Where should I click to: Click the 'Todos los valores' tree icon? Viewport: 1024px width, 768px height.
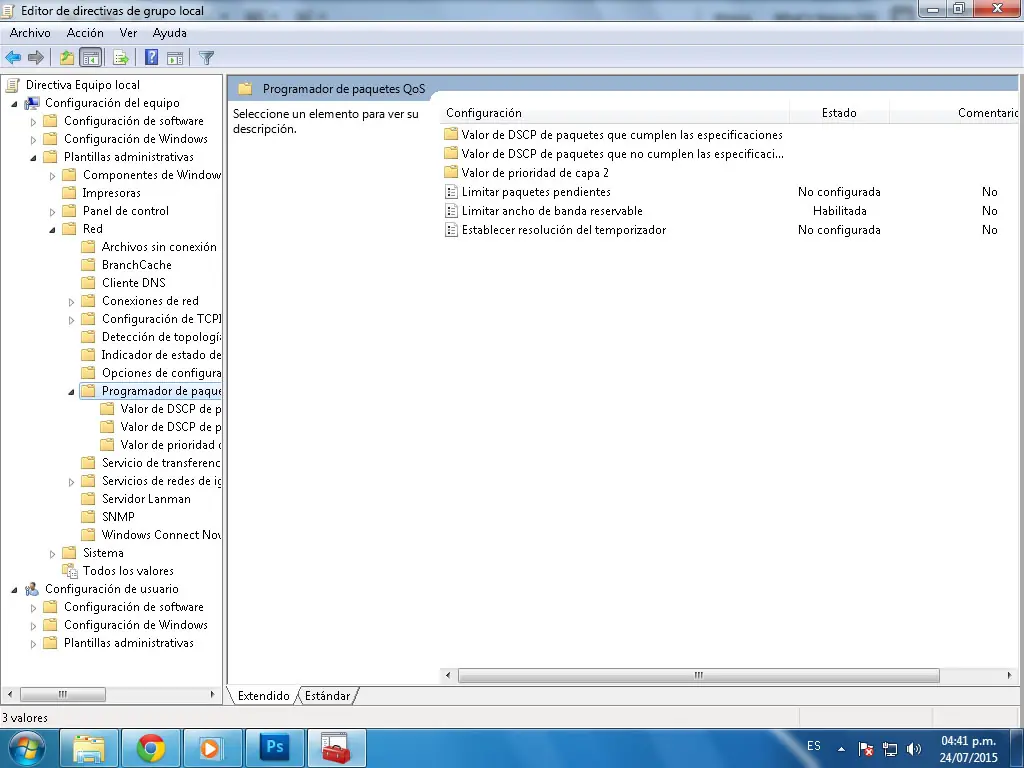pyautogui.click(x=70, y=571)
